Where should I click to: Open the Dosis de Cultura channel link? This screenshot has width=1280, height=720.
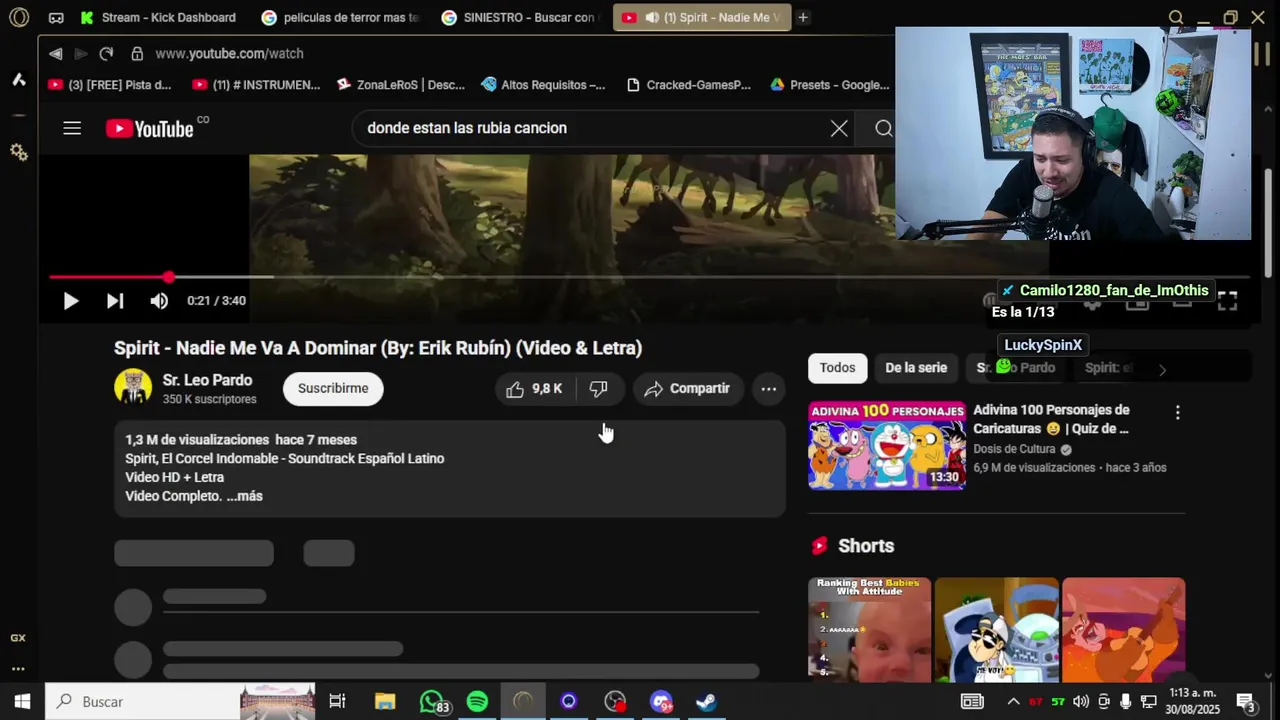[x=1014, y=450]
